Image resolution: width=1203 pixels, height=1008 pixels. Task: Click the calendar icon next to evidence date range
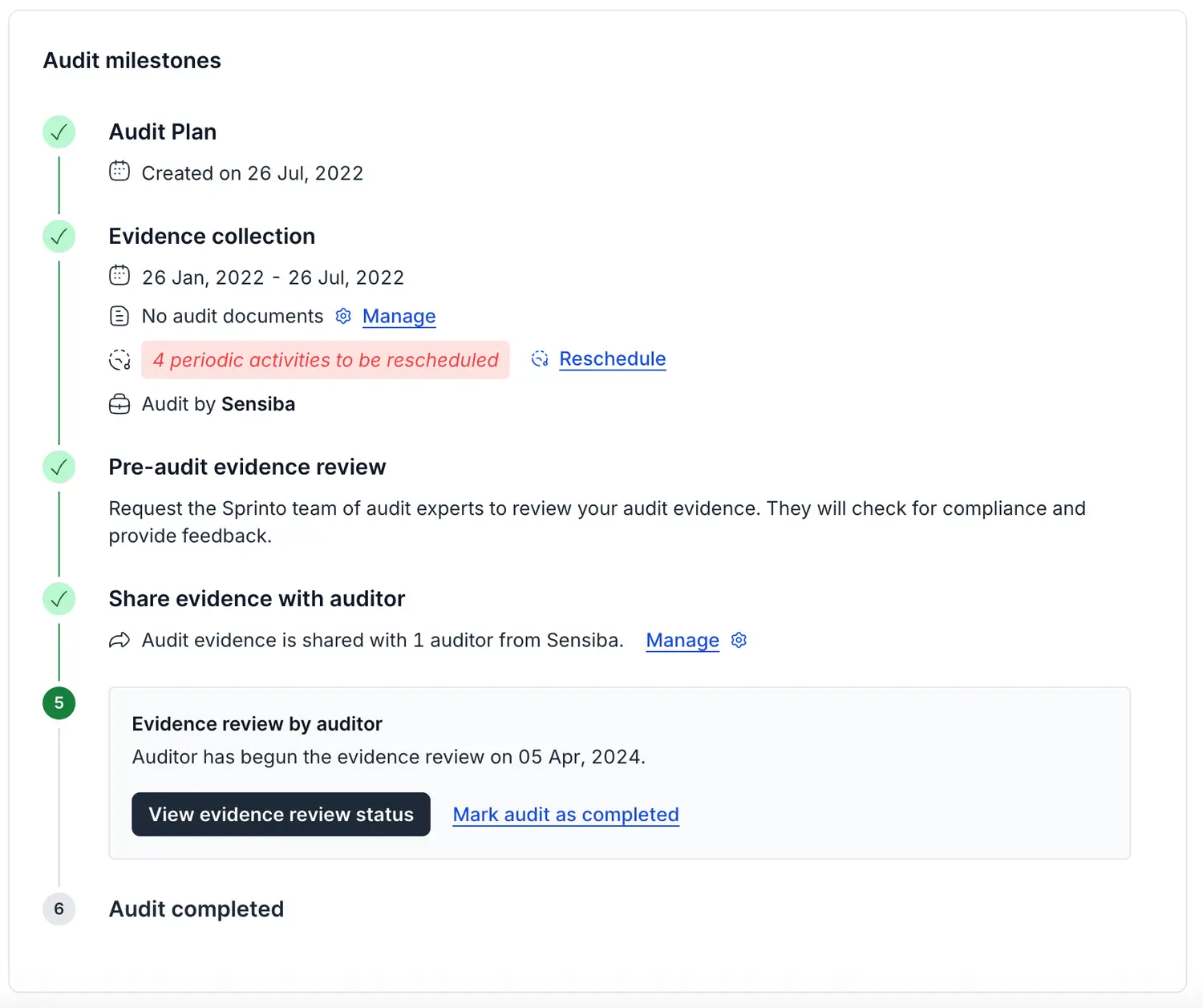[x=119, y=276]
